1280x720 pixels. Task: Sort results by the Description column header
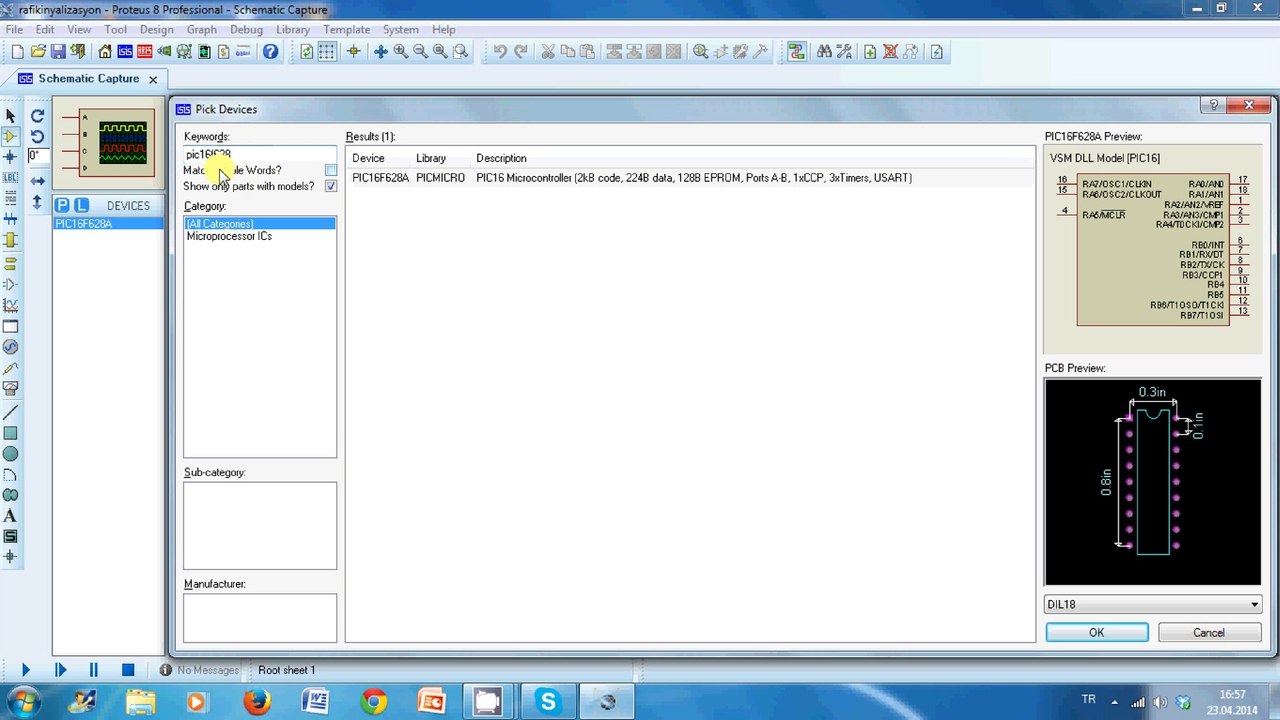pos(501,158)
